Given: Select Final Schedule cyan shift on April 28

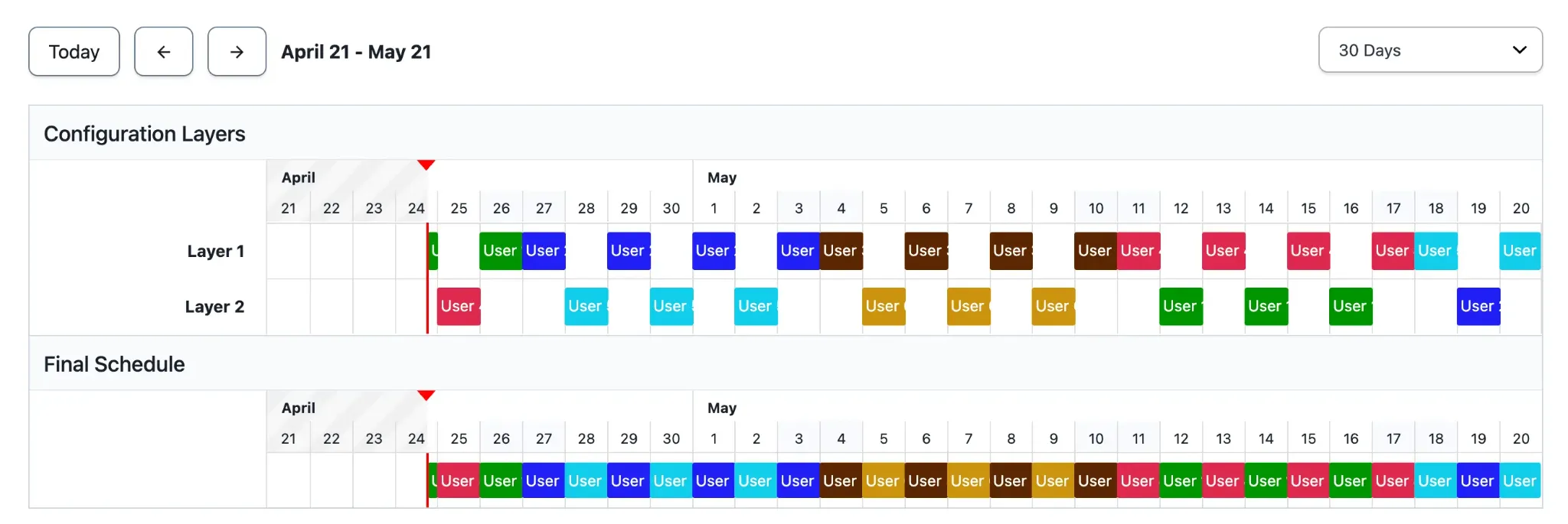Looking at the screenshot, I should coord(586,481).
